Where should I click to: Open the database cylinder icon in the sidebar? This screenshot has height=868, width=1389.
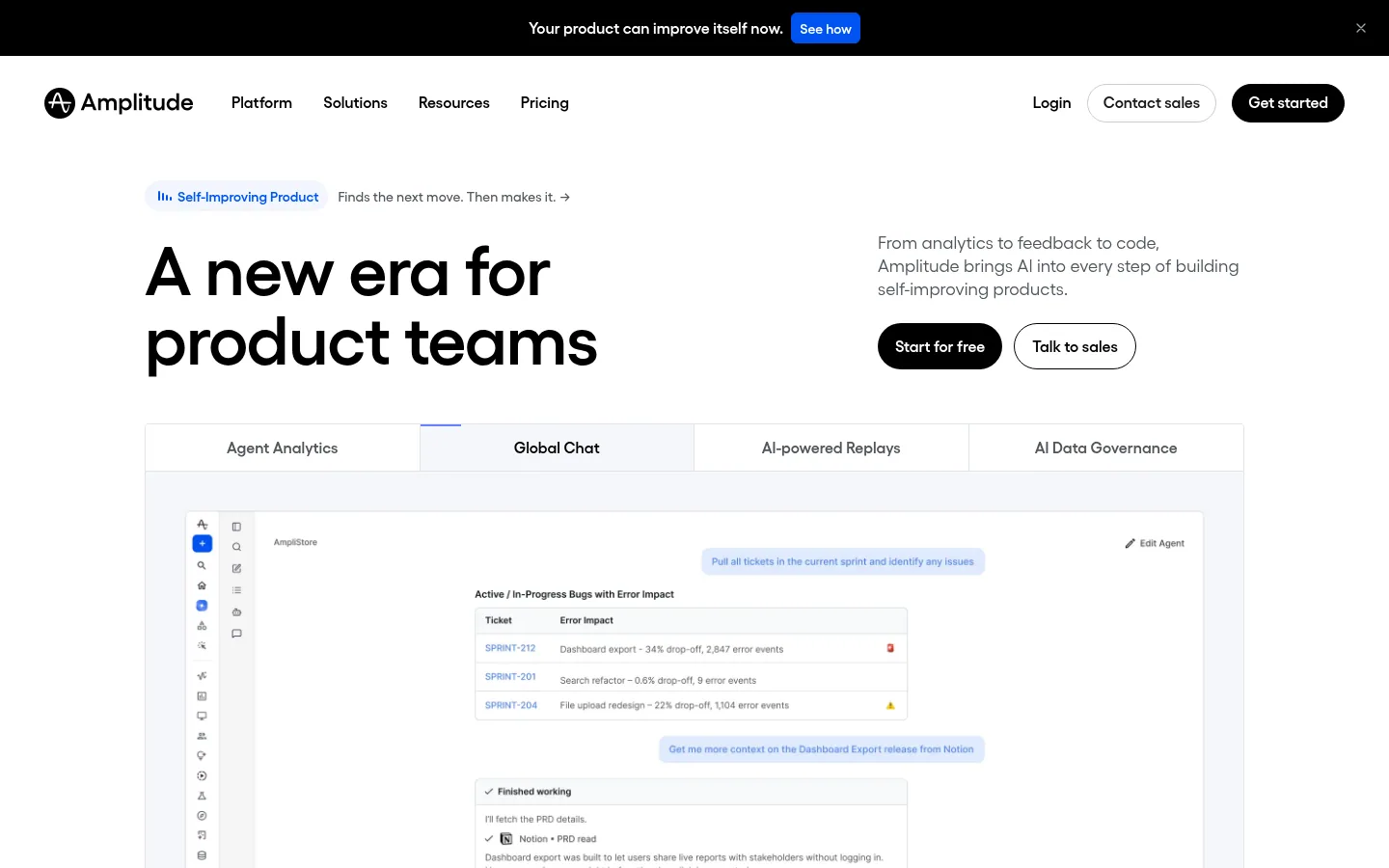(x=202, y=855)
